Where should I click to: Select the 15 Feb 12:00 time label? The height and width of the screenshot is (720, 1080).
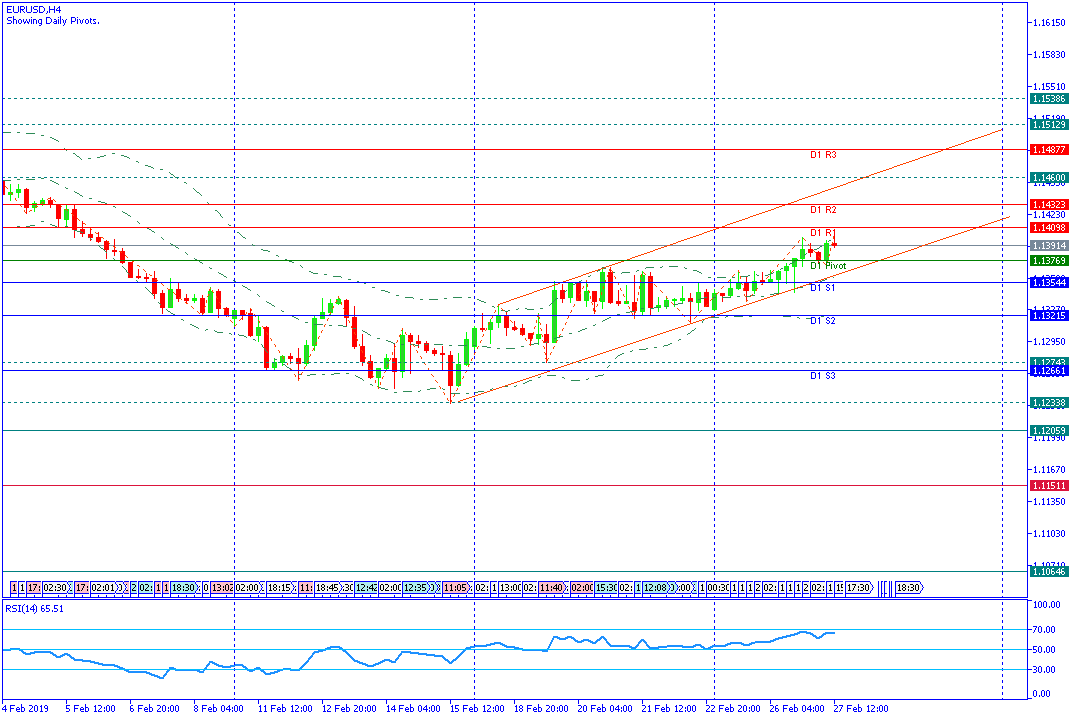point(477,709)
